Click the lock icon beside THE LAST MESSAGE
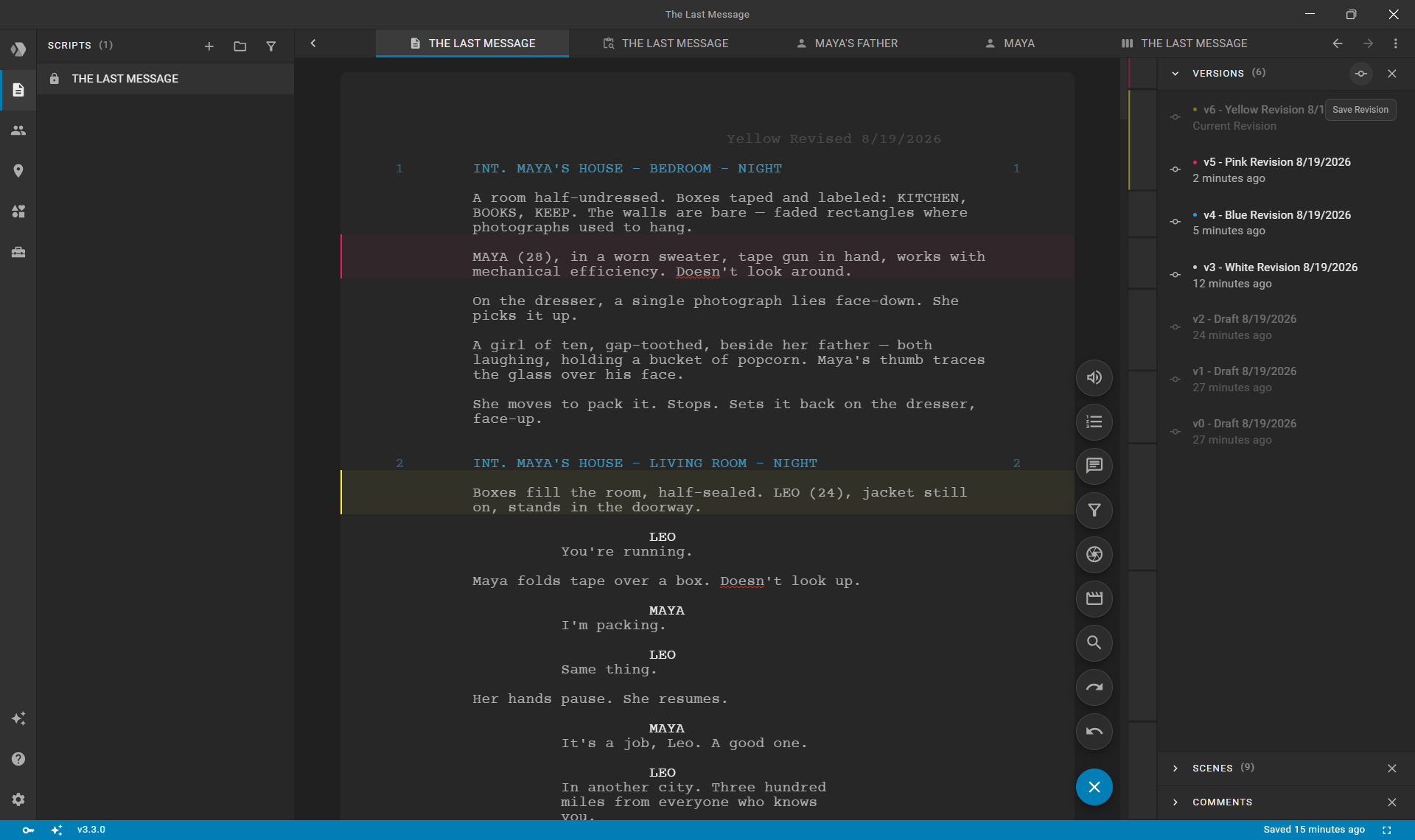Screen dimensions: 1415x840 (54, 79)
